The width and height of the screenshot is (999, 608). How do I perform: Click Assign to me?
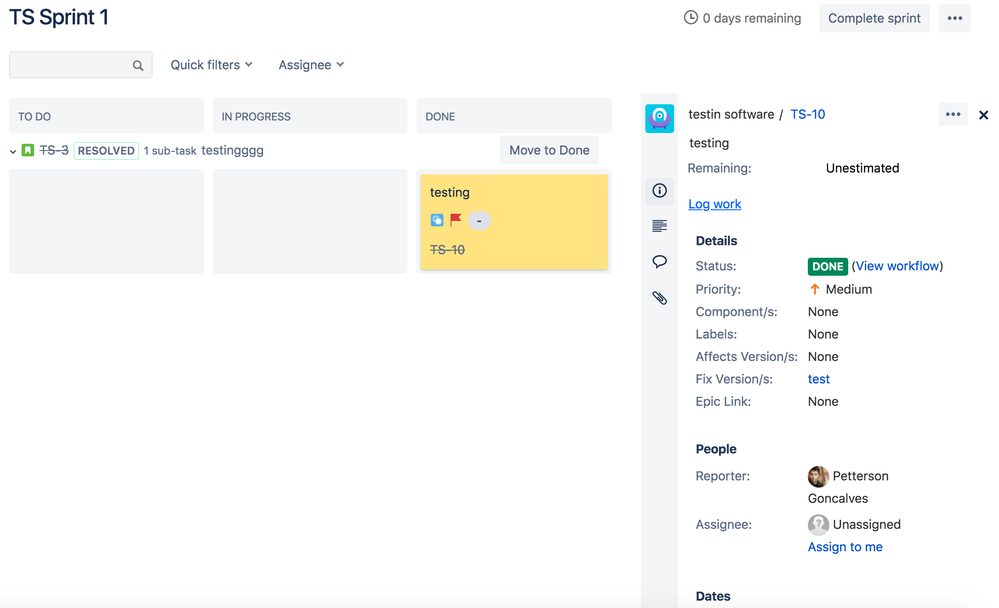[845, 546]
